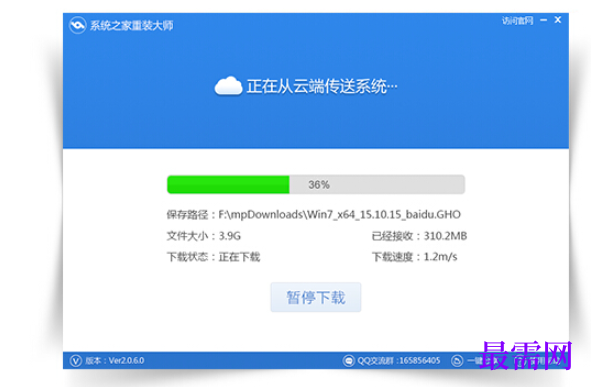Click the 正在从云端传送系统 heading text
The image size is (591, 387).
click(x=322, y=86)
